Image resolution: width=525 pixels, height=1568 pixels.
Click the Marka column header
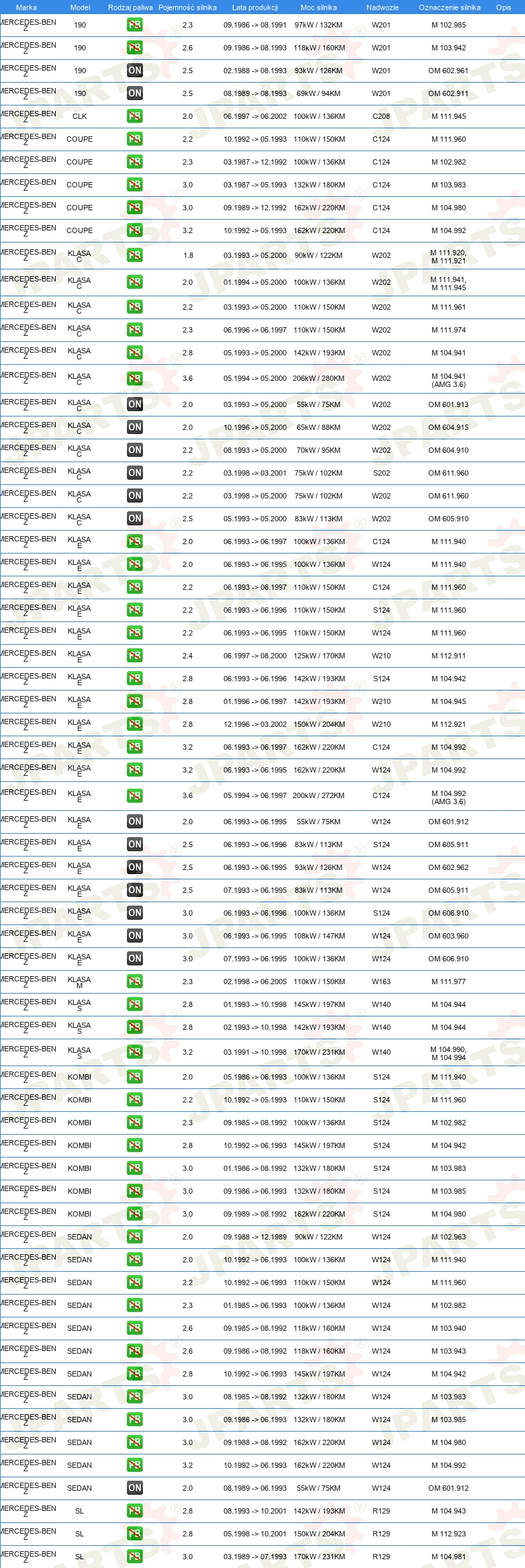coord(26,7)
